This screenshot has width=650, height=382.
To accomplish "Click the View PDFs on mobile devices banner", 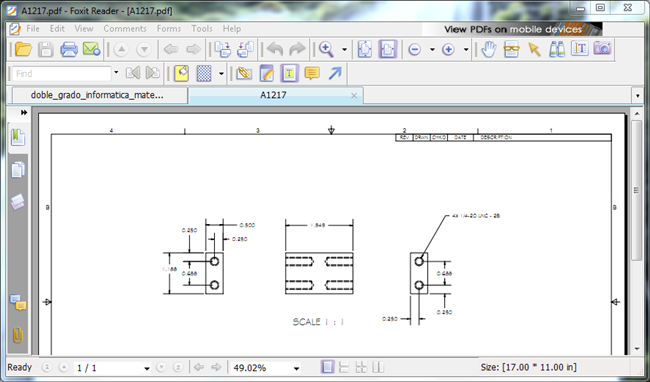I will click(512, 29).
